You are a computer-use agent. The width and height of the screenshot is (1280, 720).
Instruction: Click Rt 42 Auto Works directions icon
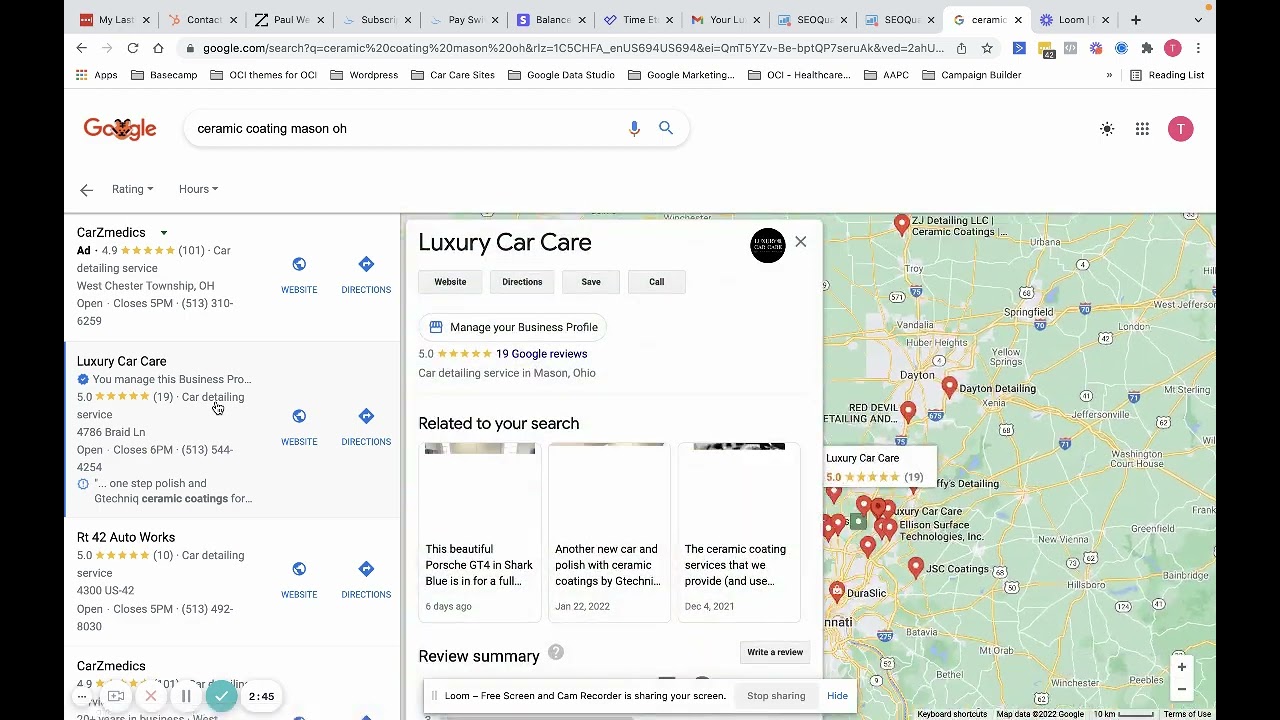click(x=366, y=569)
